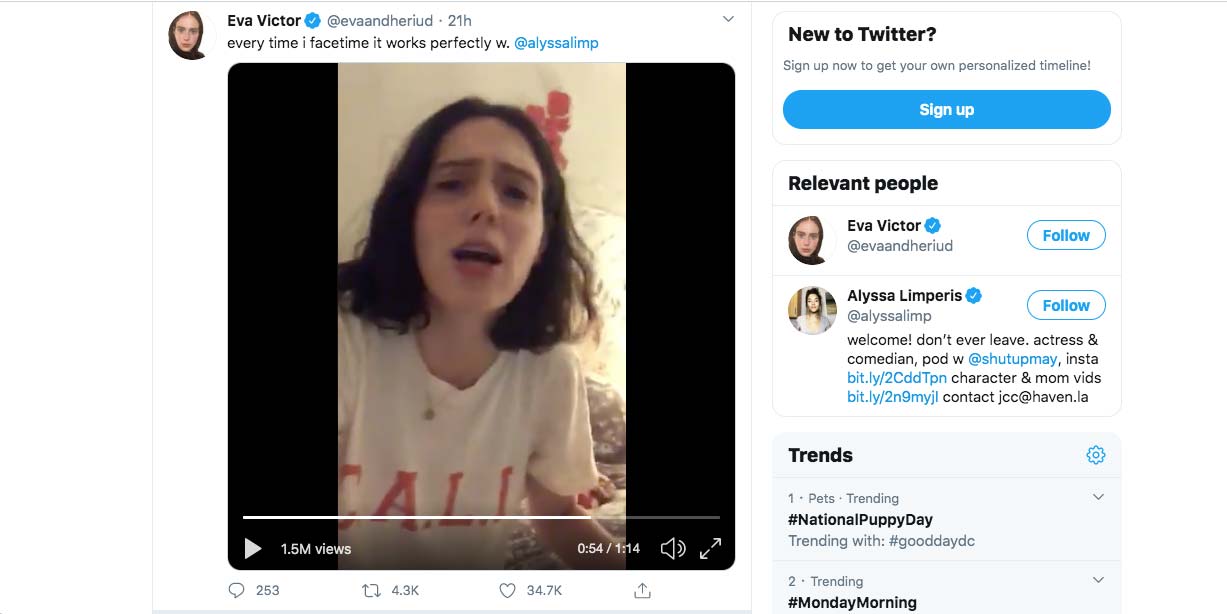Sign up for Twitter

click(x=946, y=110)
